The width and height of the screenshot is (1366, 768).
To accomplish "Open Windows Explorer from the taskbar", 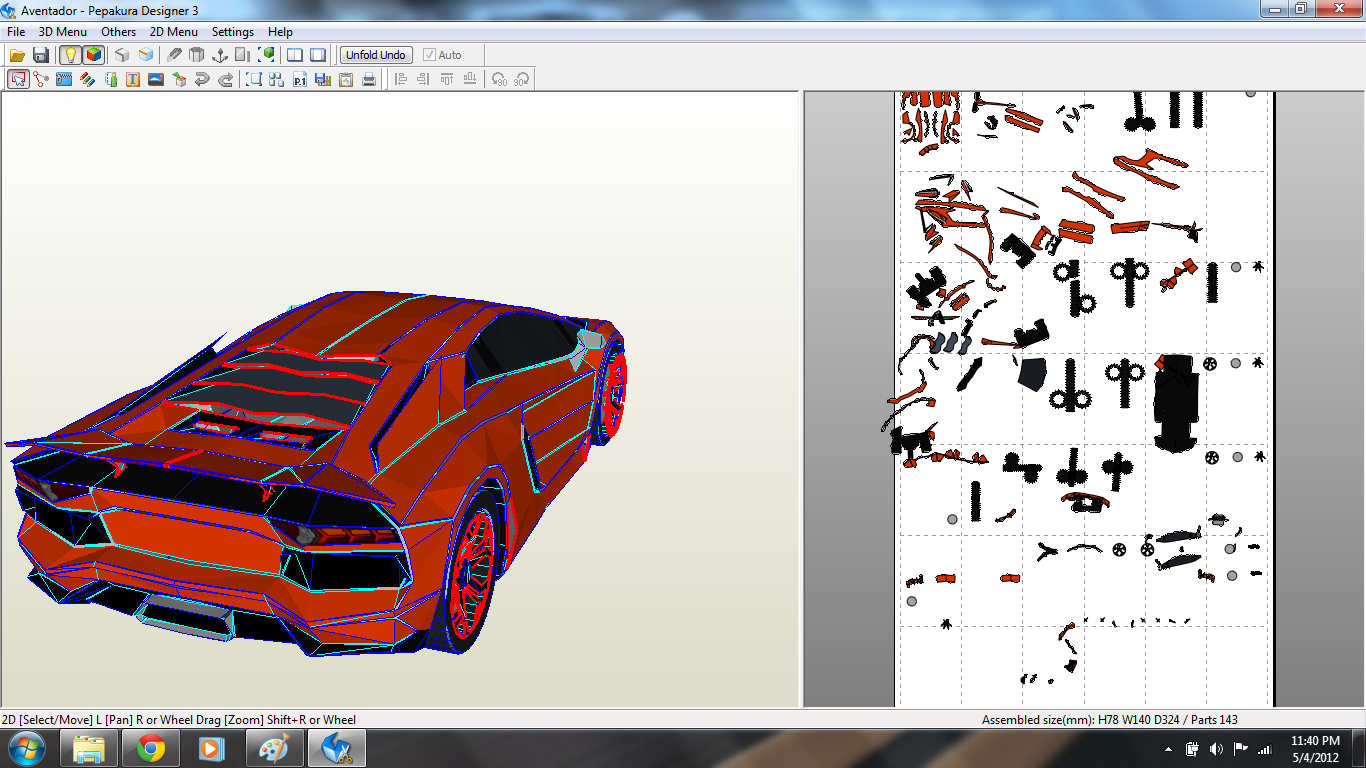I will pyautogui.click(x=89, y=748).
